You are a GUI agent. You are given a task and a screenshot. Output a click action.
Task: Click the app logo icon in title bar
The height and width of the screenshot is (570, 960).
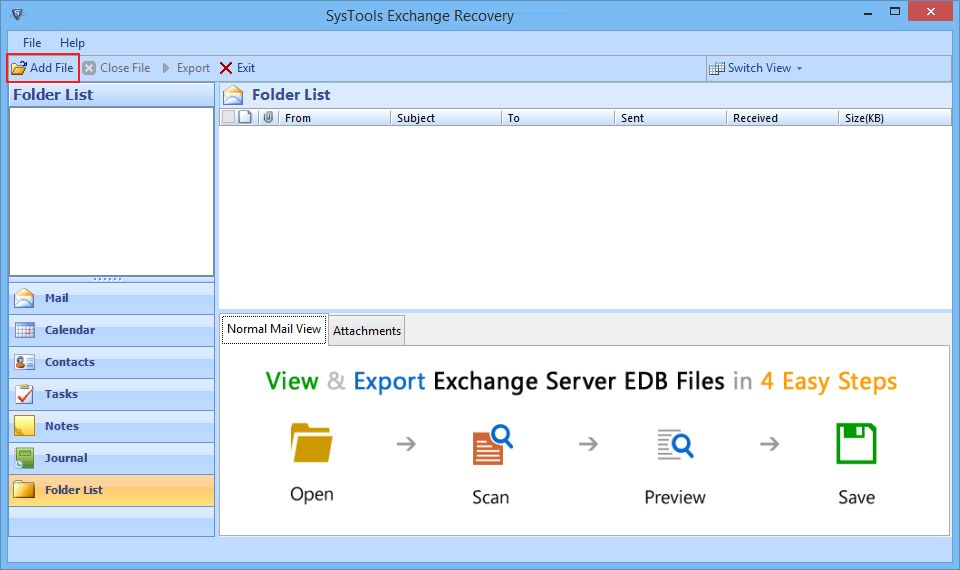[x=17, y=13]
